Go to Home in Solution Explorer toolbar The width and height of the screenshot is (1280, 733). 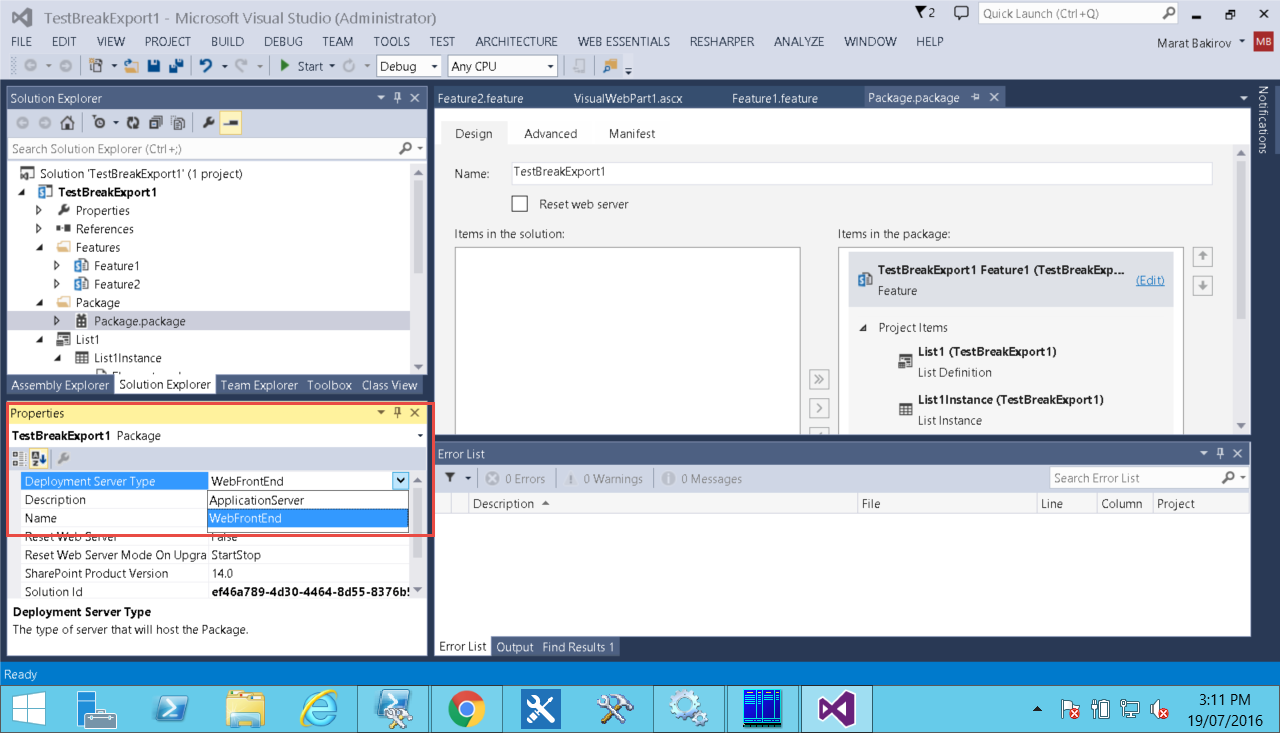click(x=66, y=123)
